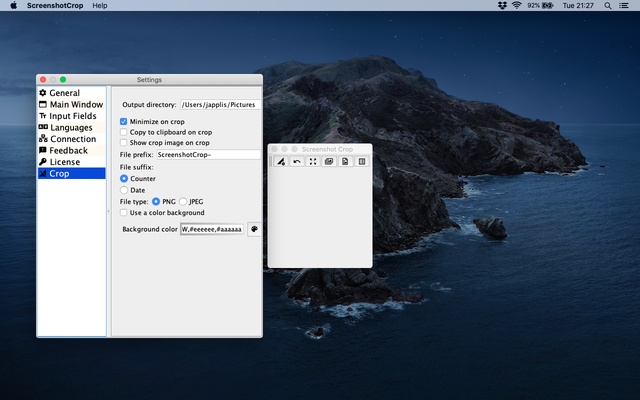The image size is (640, 400).
Task: Open Feedback settings section
Action: (x=71, y=150)
